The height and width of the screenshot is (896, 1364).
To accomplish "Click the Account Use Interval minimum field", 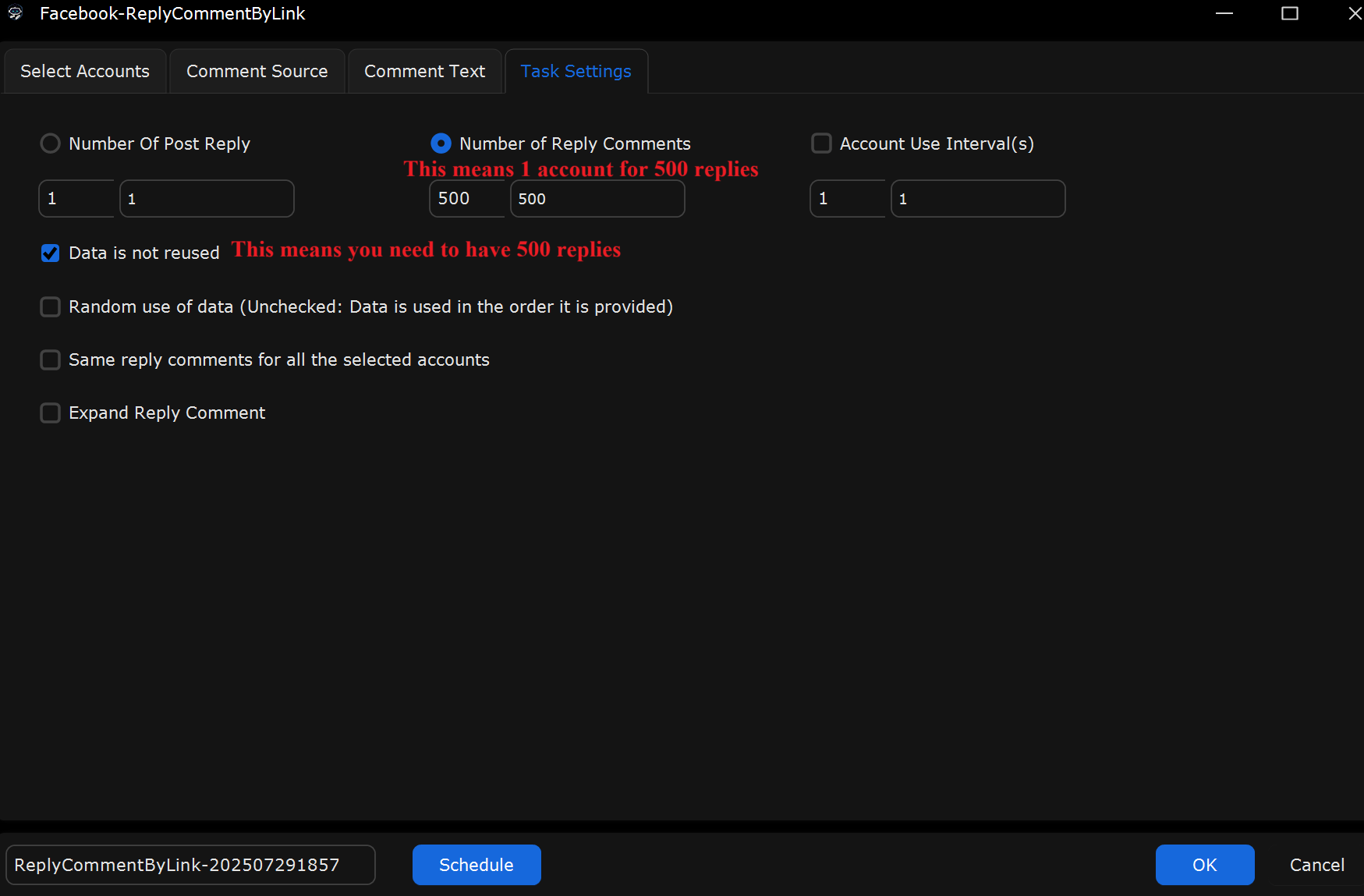I will (848, 199).
